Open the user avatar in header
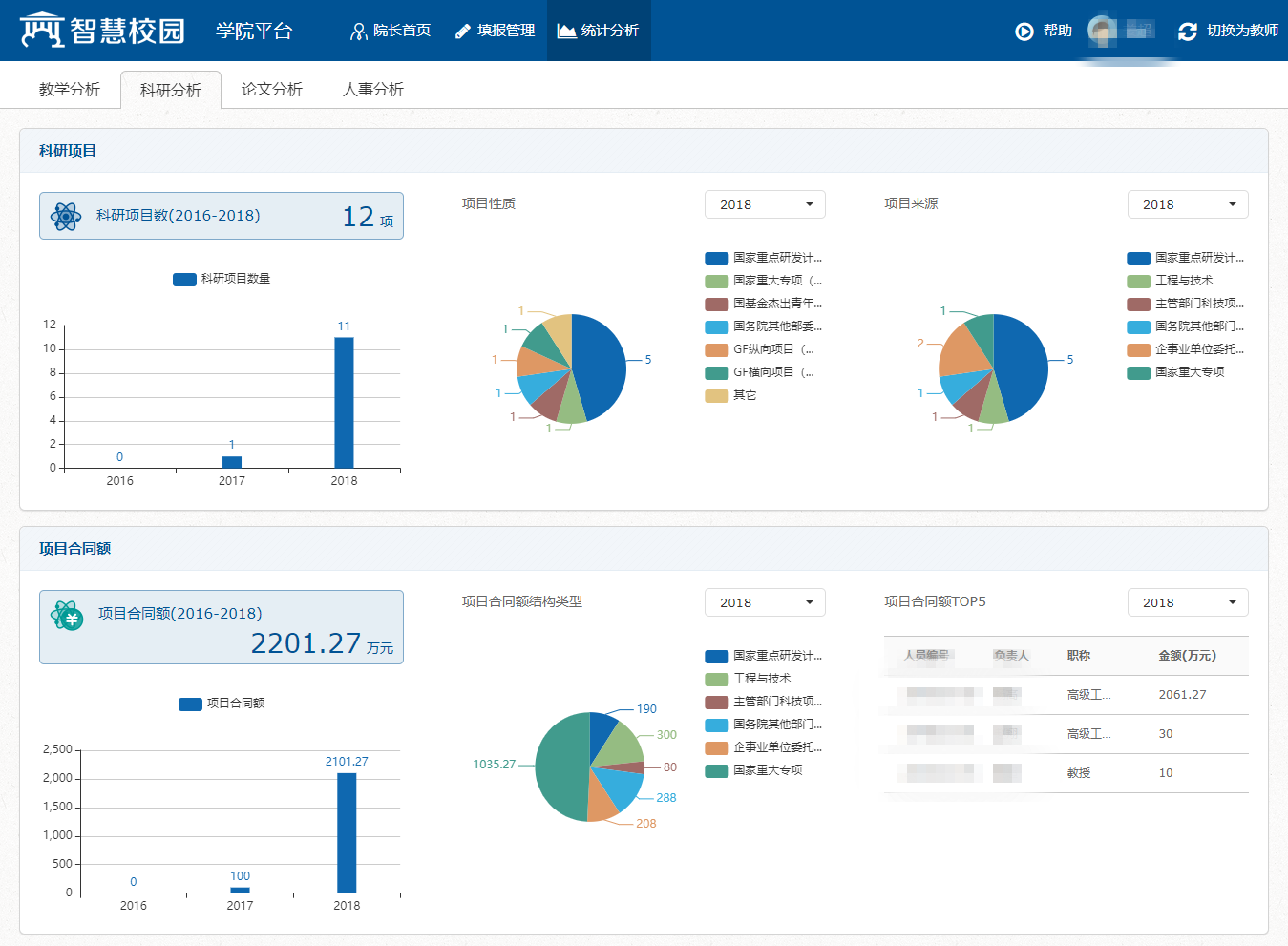Screen dimensions: 1288x946 click(x=1103, y=31)
